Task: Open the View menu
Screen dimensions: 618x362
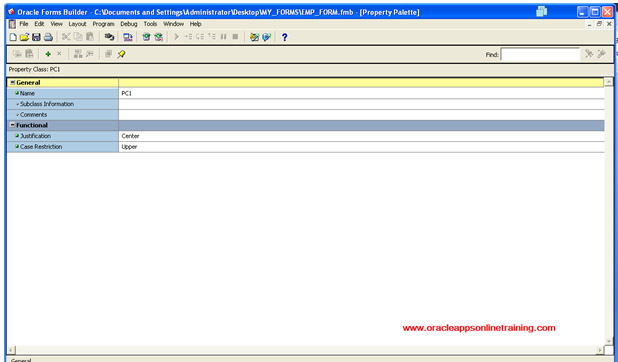Action: coord(56,24)
